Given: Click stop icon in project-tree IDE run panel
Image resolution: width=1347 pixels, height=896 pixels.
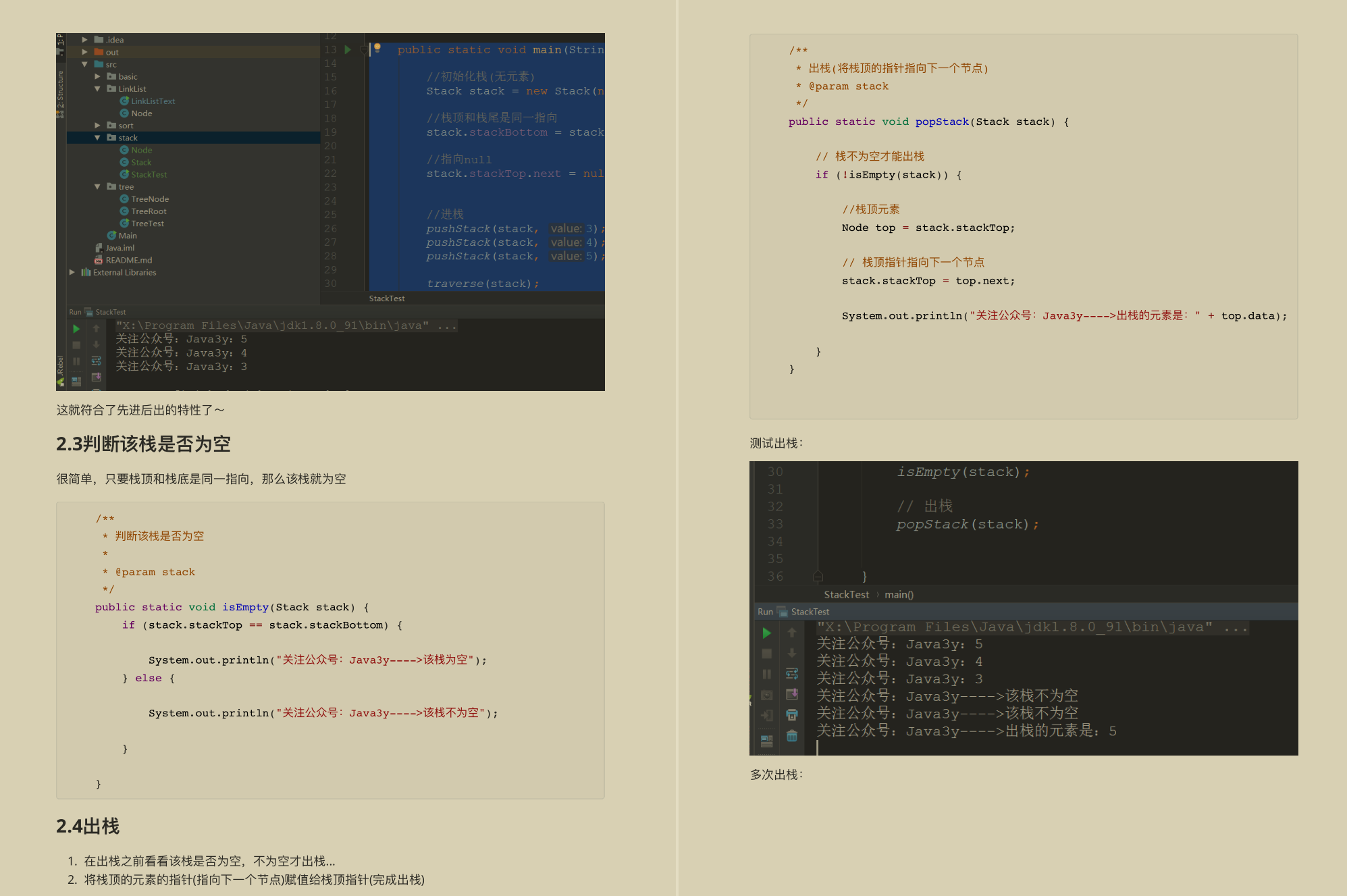Looking at the screenshot, I should (76, 345).
